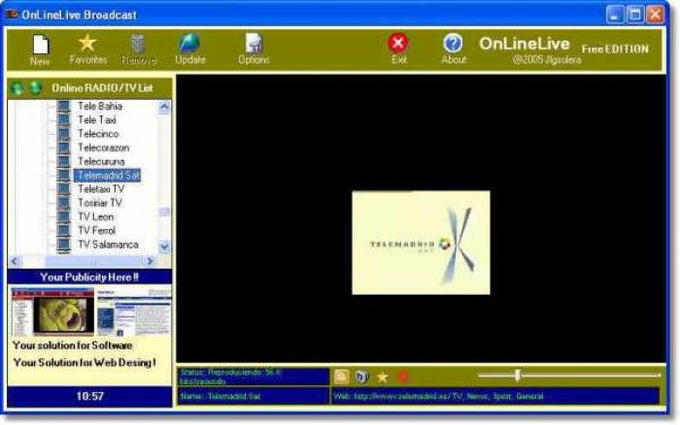The width and height of the screenshot is (680, 425).
Task: Click the TV icon beside TV Leon
Action: tap(64, 217)
